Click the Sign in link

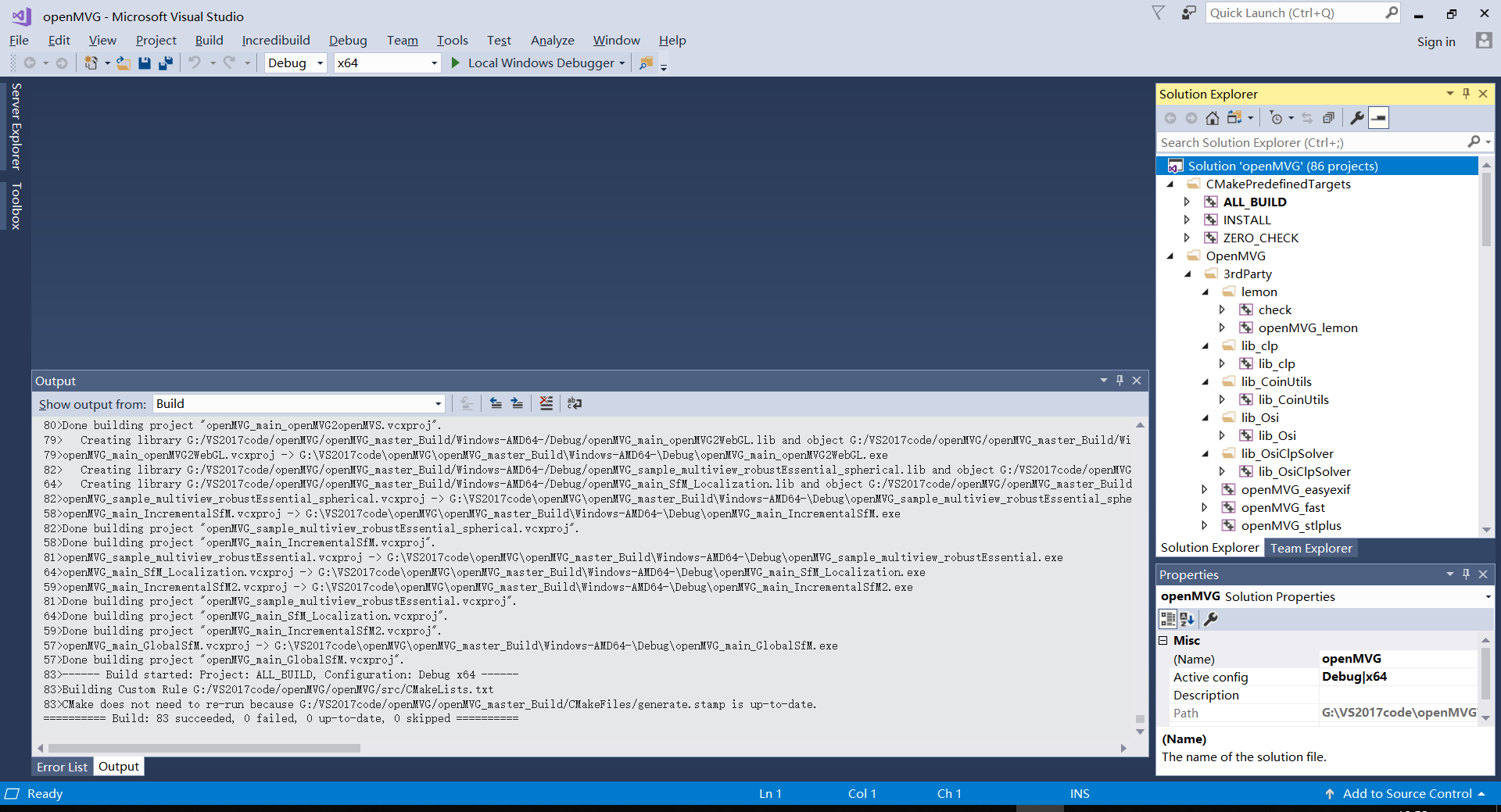(x=1436, y=41)
